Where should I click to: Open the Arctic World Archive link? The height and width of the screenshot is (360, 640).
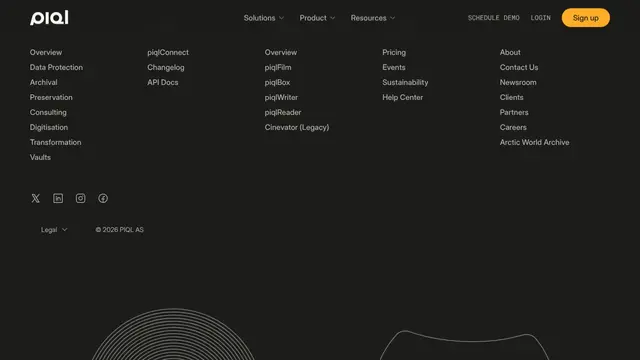click(x=534, y=142)
